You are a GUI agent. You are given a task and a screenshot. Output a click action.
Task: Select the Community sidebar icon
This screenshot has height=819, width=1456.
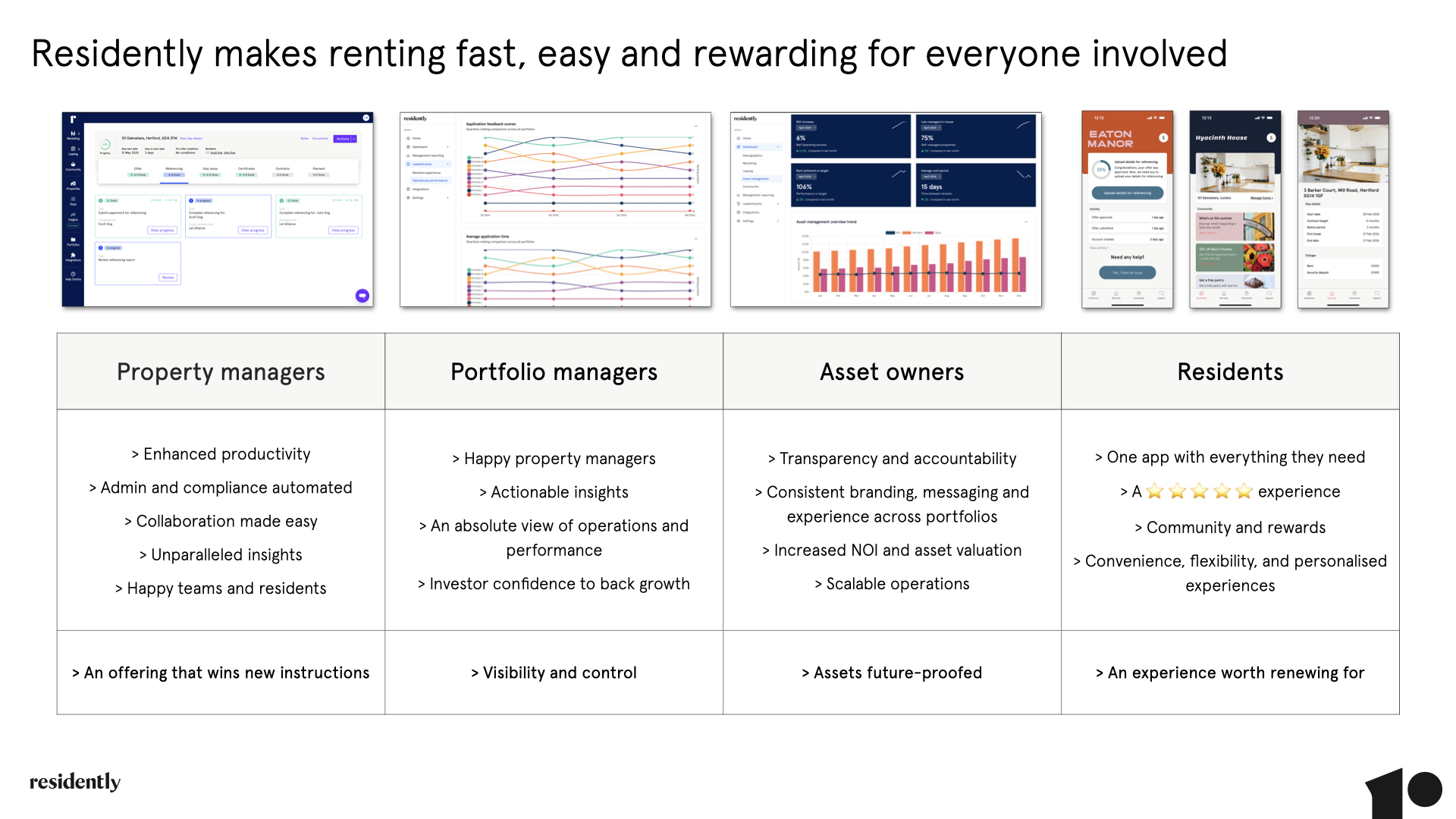73,166
